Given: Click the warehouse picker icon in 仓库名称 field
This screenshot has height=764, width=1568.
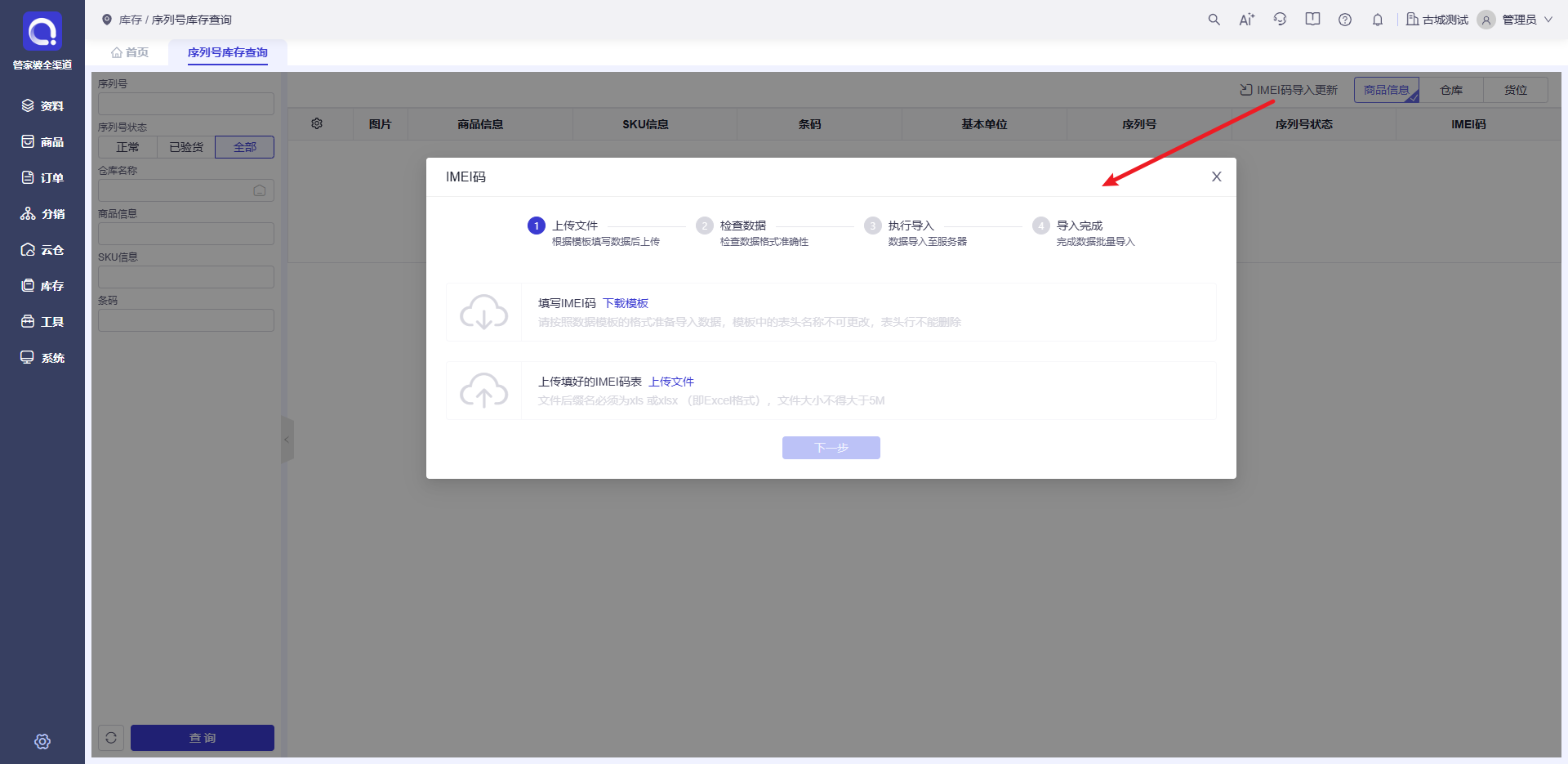Looking at the screenshot, I should [x=260, y=190].
